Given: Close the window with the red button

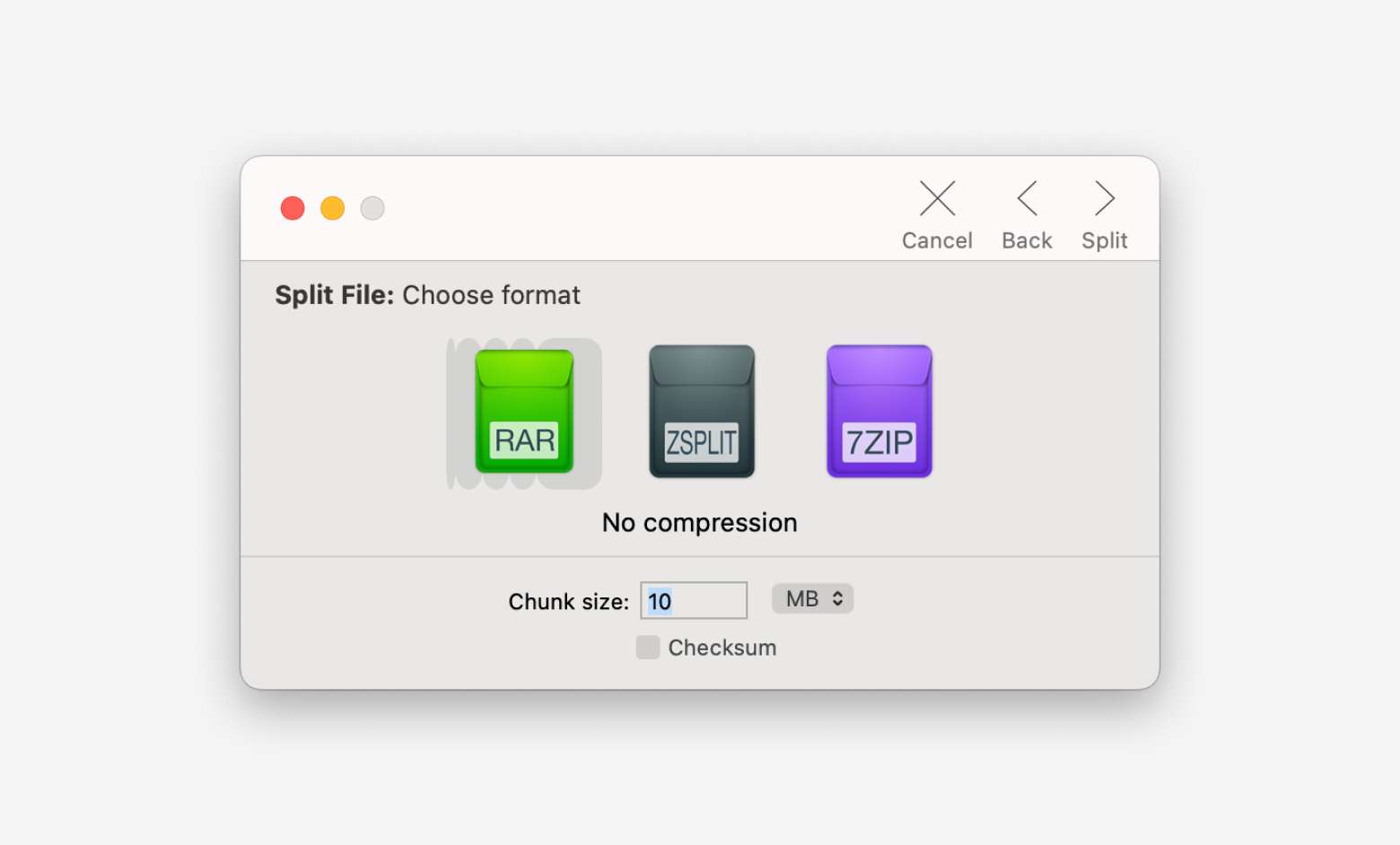Looking at the screenshot, I should pos(293,208).
